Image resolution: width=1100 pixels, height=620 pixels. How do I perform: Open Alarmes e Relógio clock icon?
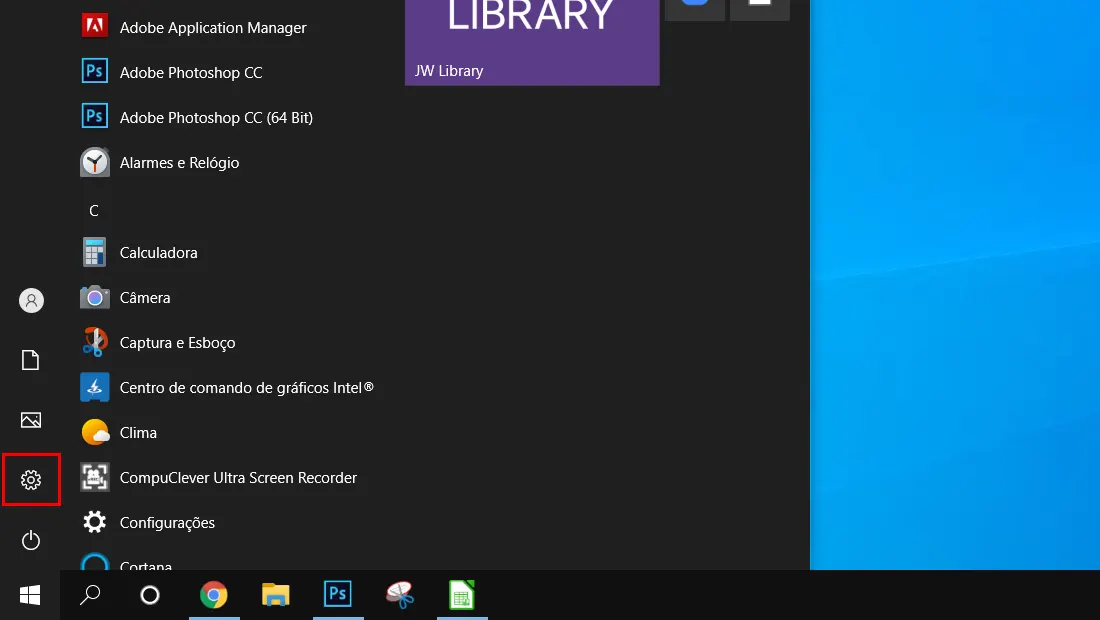(x=95, y=162)
